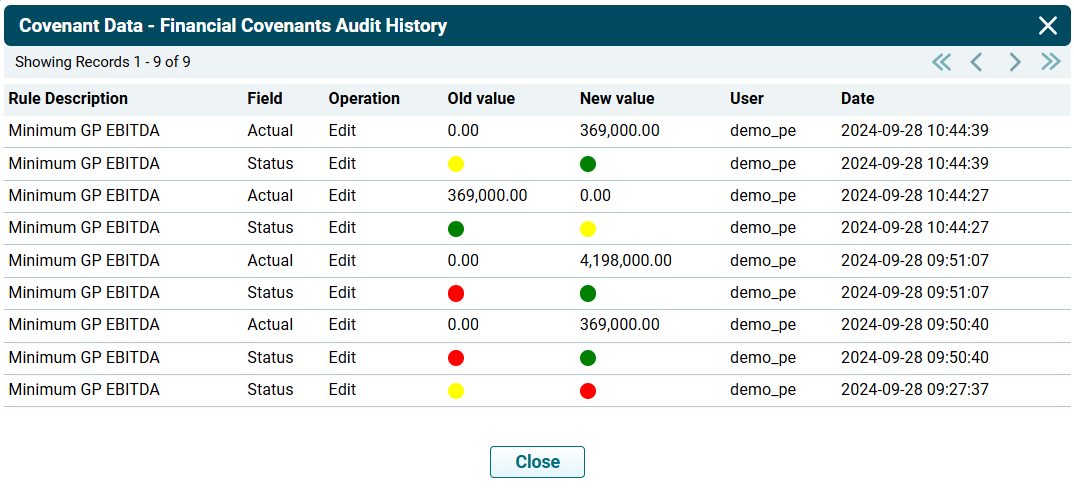Click the Operation column header
Image resolution: width=1074 pixels, height=491 pixels.
[x=364, y=99]
